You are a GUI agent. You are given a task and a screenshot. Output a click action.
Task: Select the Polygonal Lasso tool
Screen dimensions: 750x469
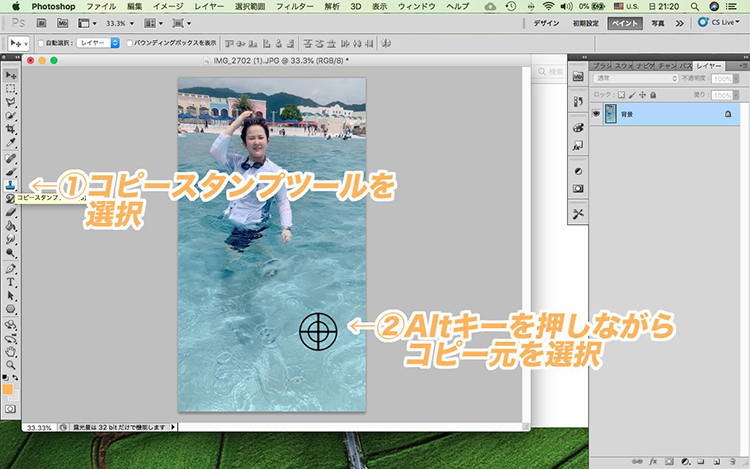click(11, 102)
